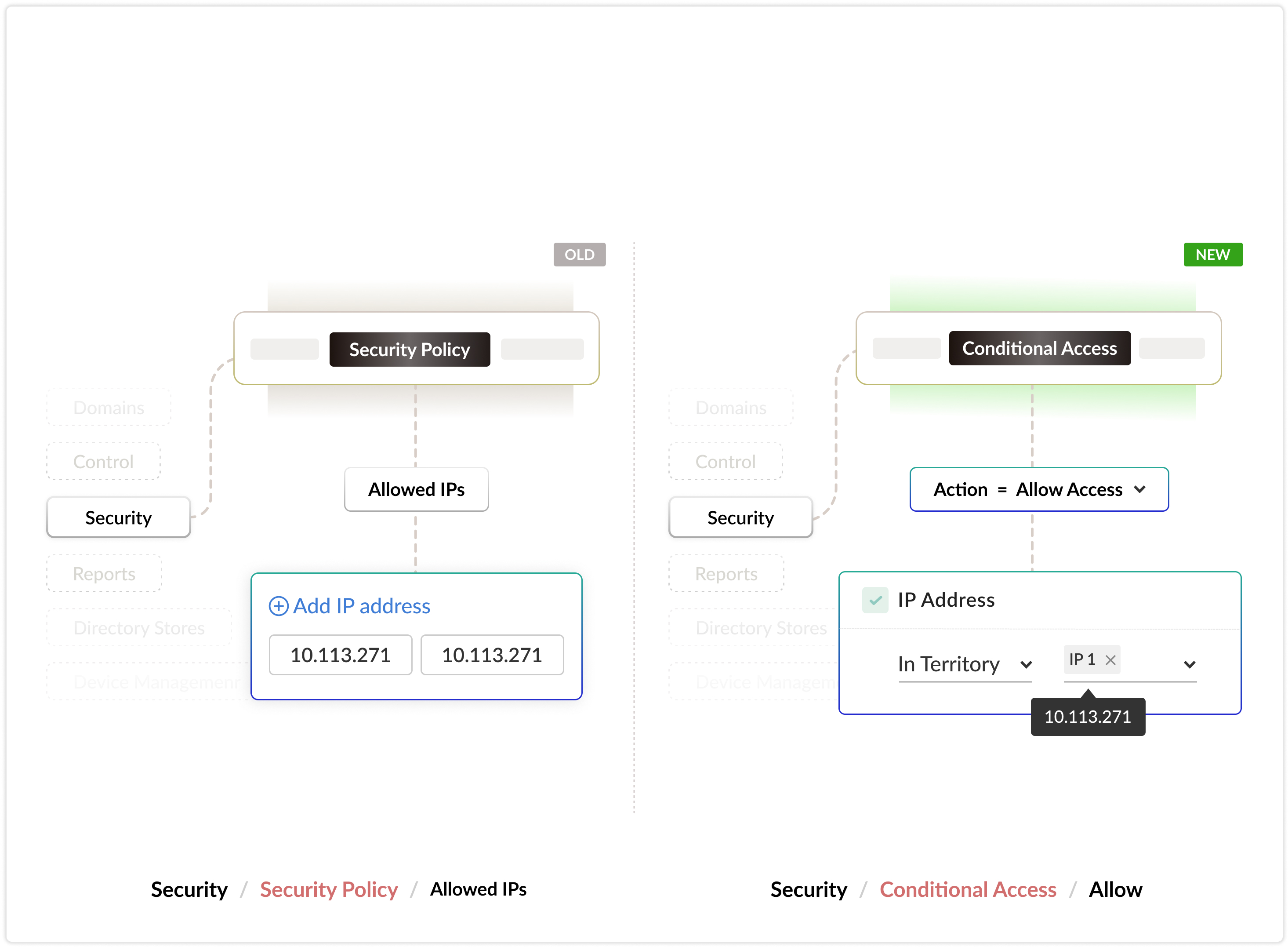Click the IP 1 tag chip
This screenshot has width=1288, height=947.
[1082, 660]
